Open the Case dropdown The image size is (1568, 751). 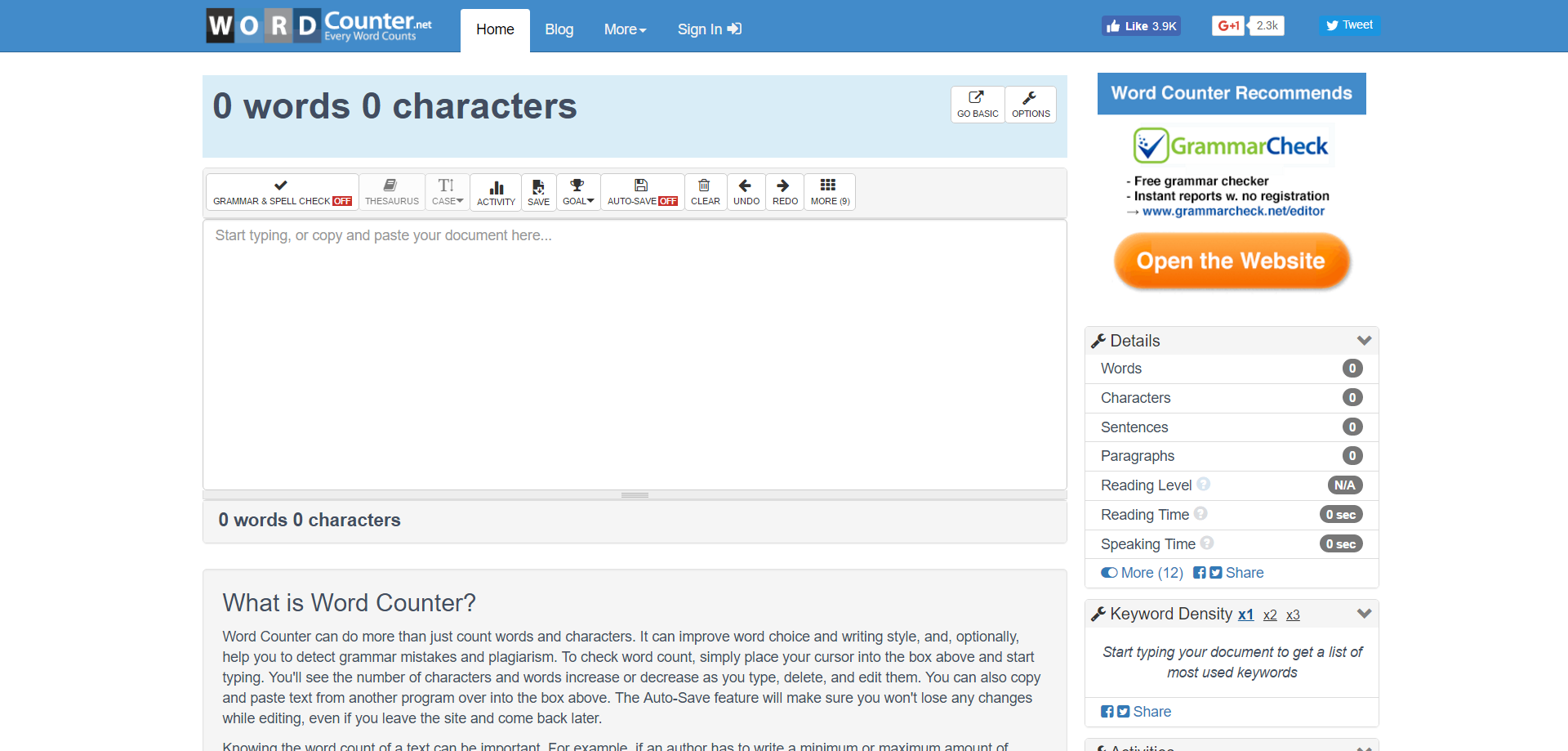448,192
